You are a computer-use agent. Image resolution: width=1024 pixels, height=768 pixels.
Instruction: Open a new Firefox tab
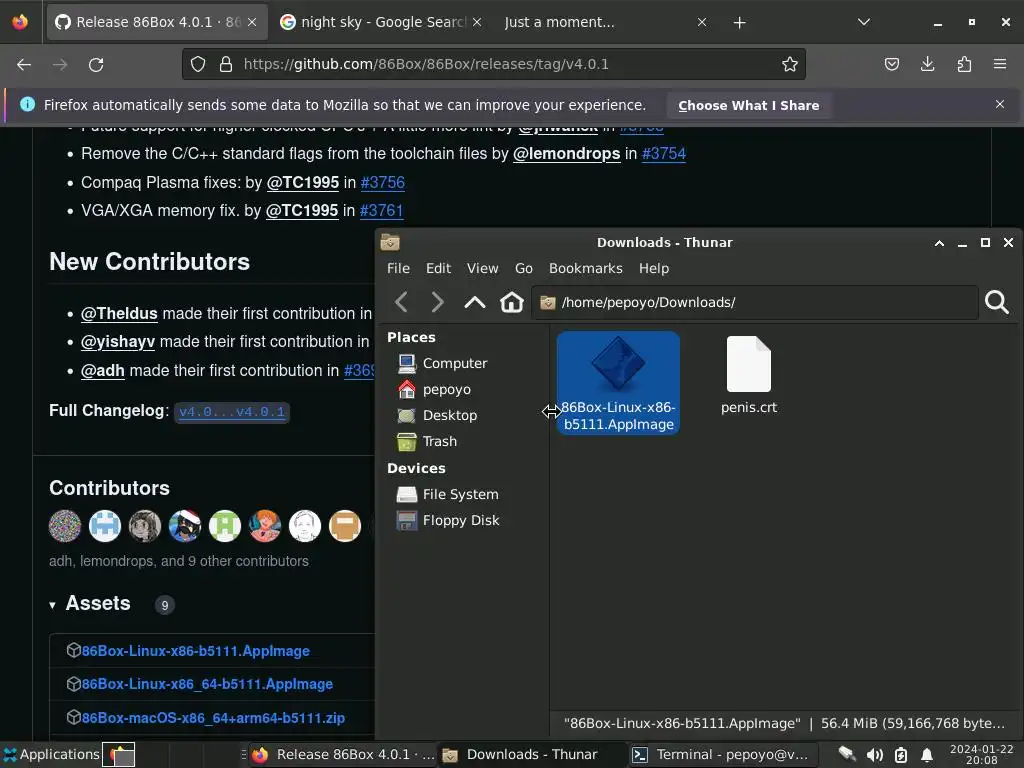[x=739, y=23]
